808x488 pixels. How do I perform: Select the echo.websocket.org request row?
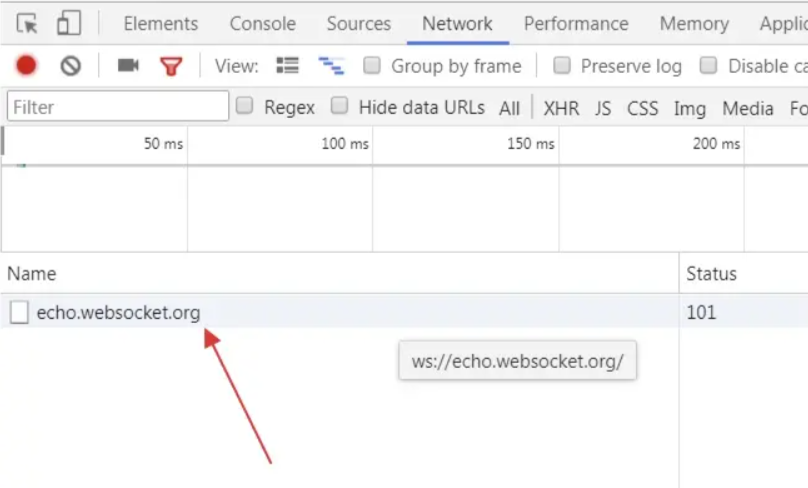tap(340, 312)
